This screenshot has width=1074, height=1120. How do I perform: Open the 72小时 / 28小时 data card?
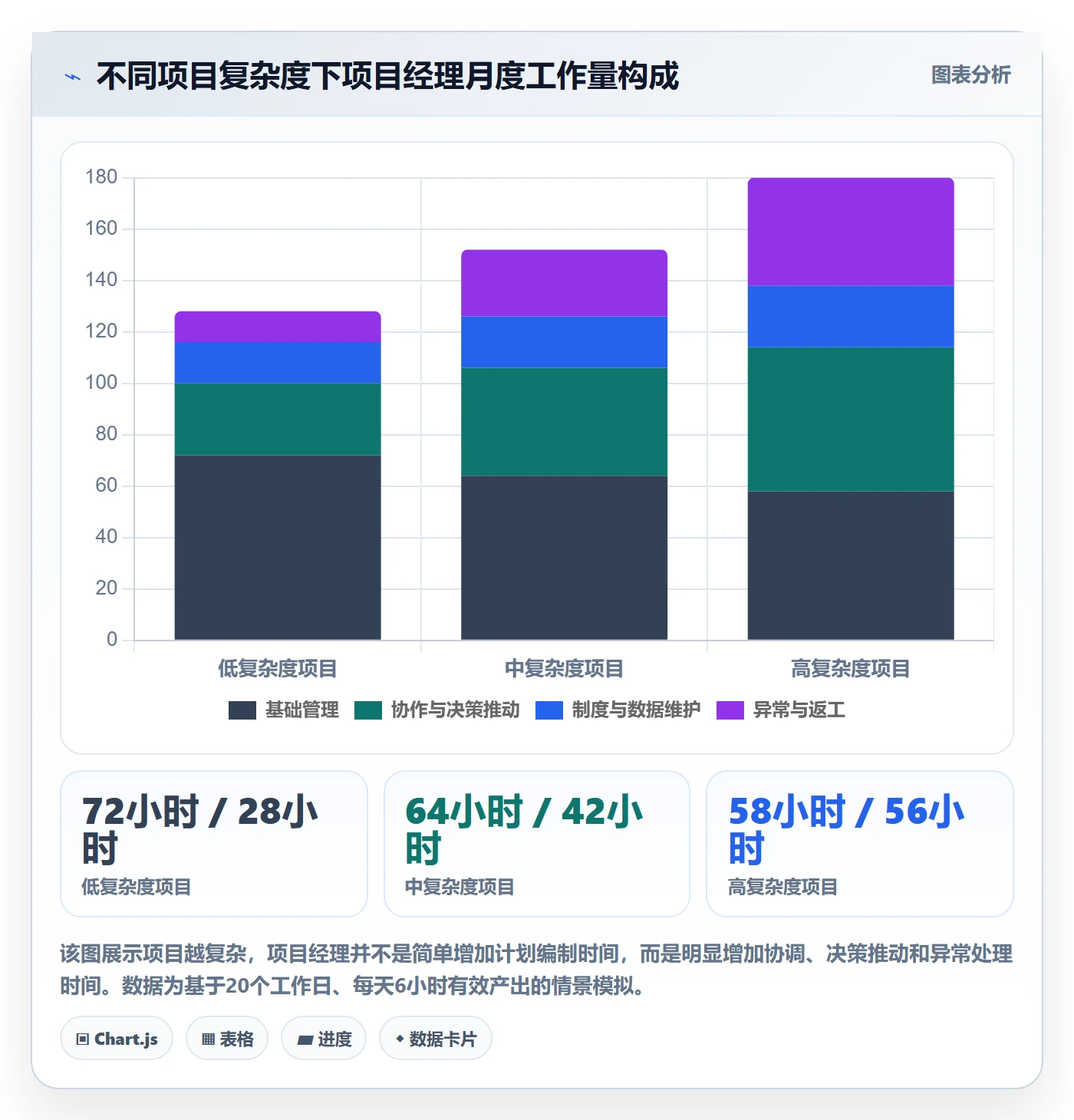tap(214, 844)
